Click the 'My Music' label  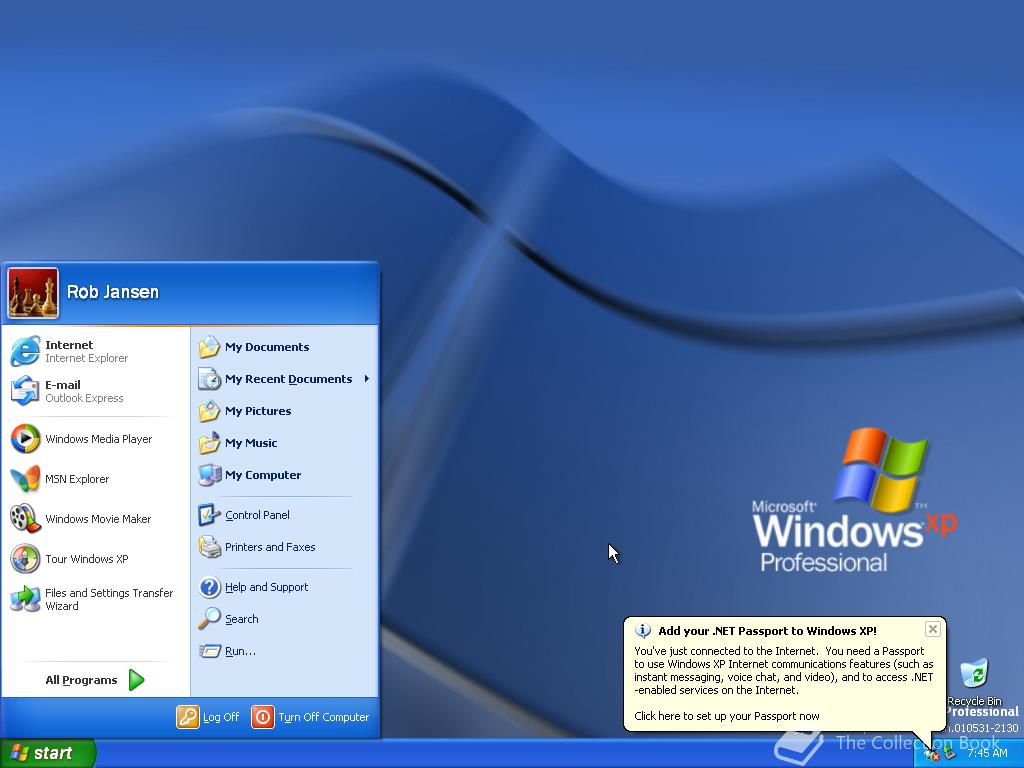251,443
